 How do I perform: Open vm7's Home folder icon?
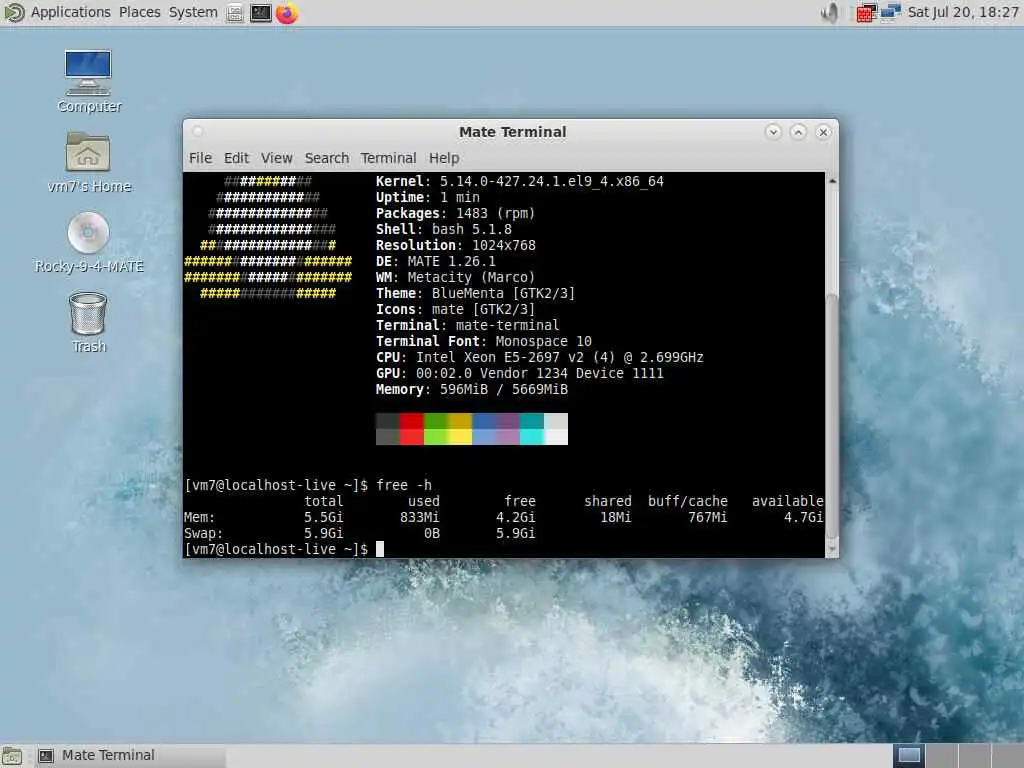coord(88,161)
